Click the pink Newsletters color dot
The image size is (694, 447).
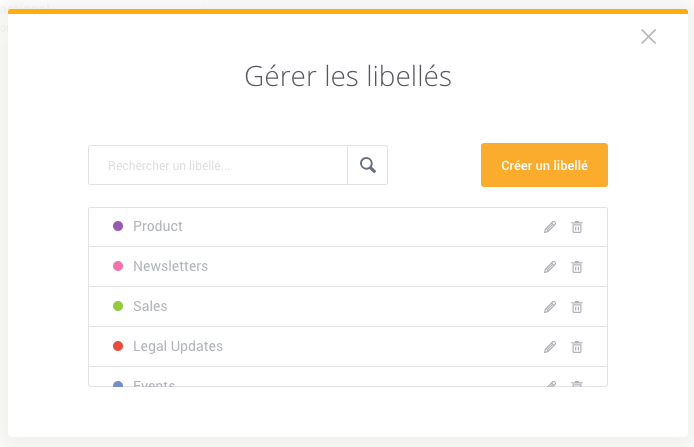click(x=118, y=266)
